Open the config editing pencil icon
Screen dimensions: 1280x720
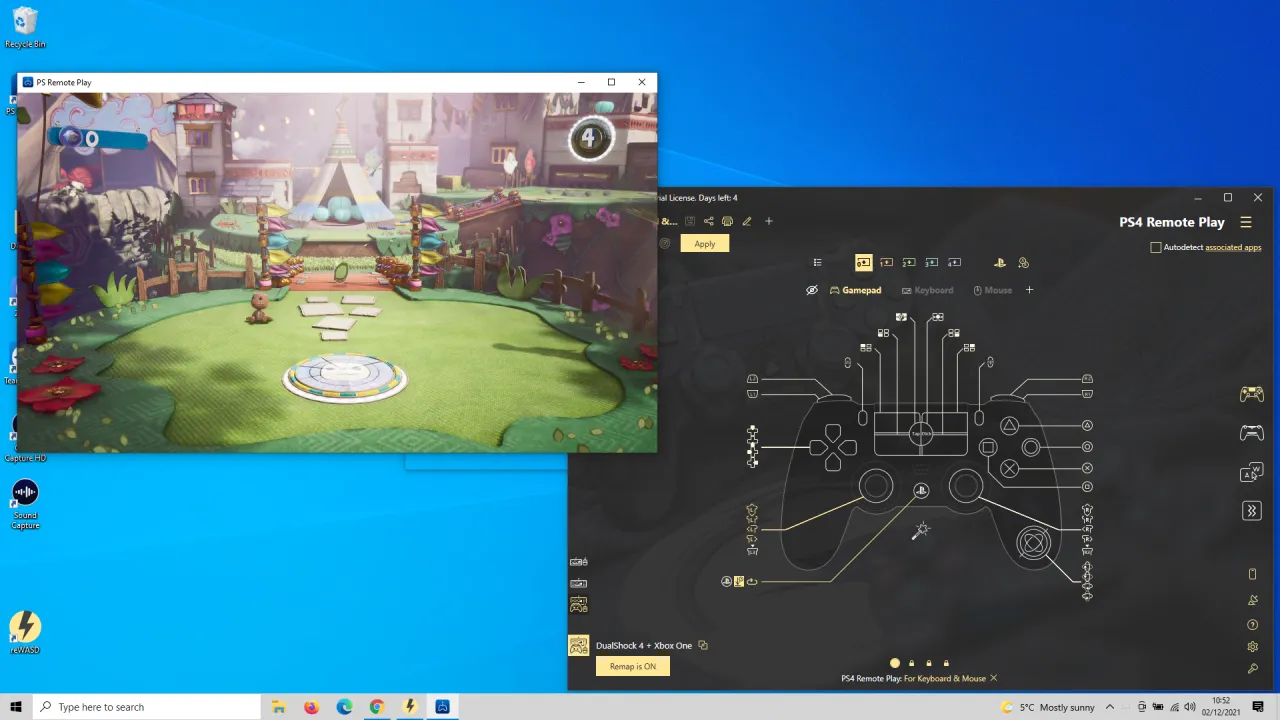point(746,221)
